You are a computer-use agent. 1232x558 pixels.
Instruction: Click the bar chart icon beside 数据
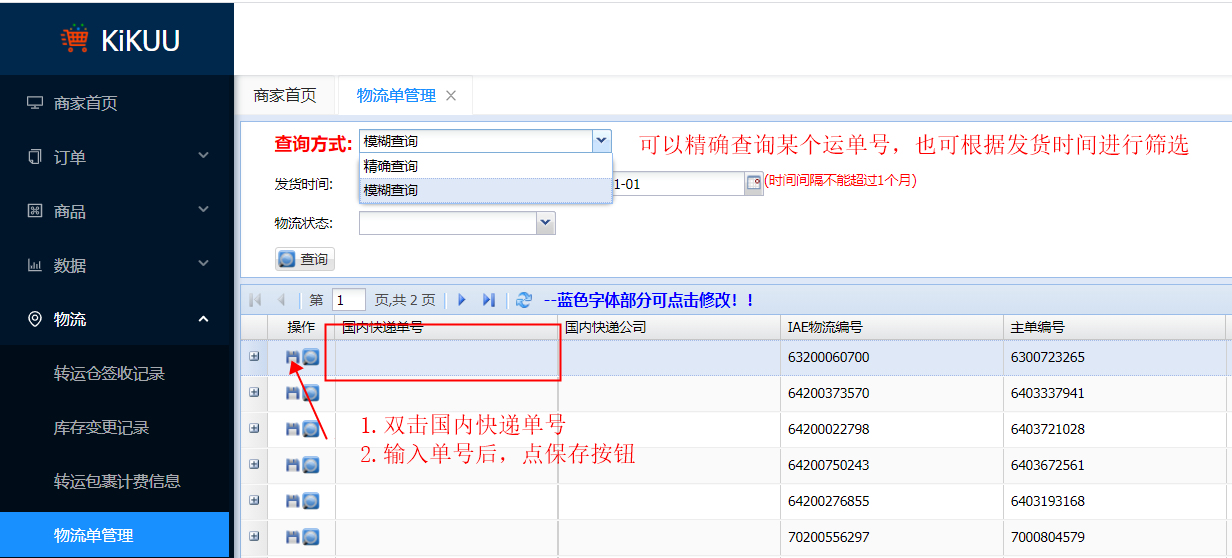(x=35, y=265)
